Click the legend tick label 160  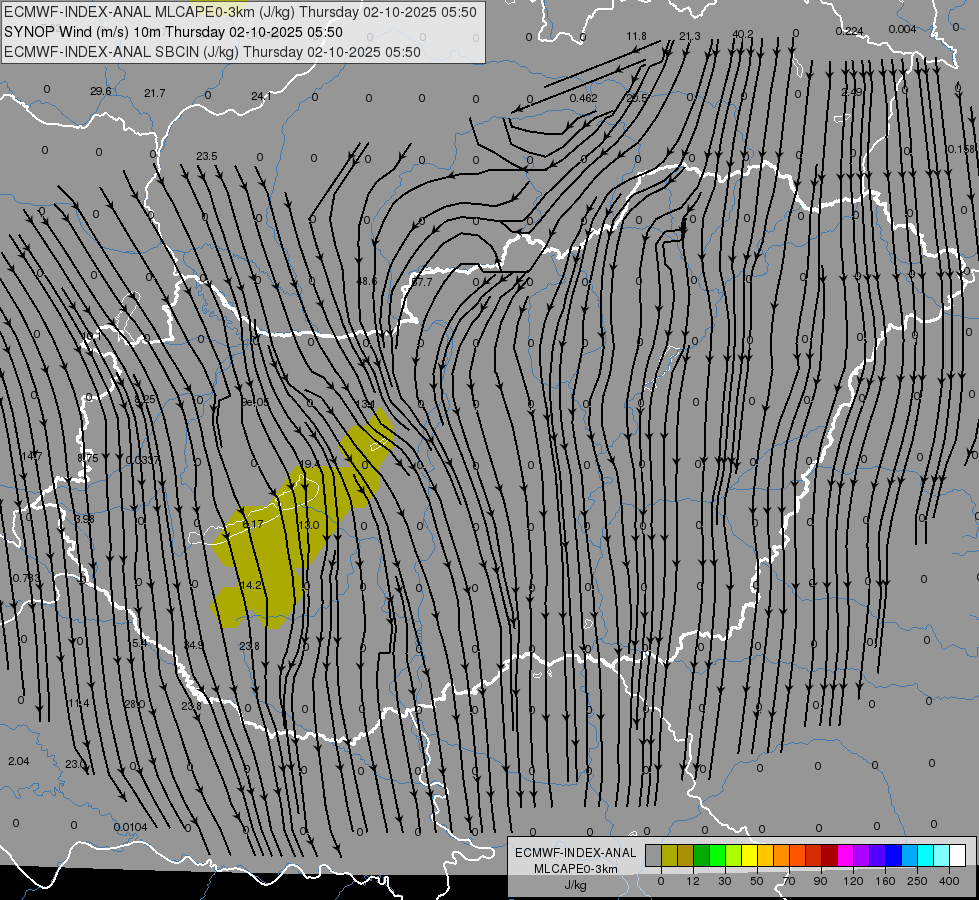click(x=885, y=881)
